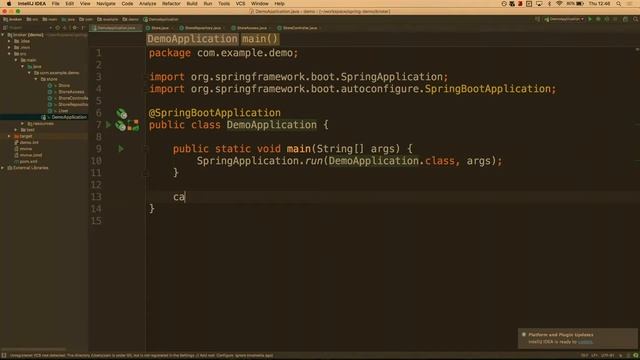Image resolution: width=640 pixels, height=360 pixels.
Task: Click the java crumb in the navigation bar
Action: [69, 19]
